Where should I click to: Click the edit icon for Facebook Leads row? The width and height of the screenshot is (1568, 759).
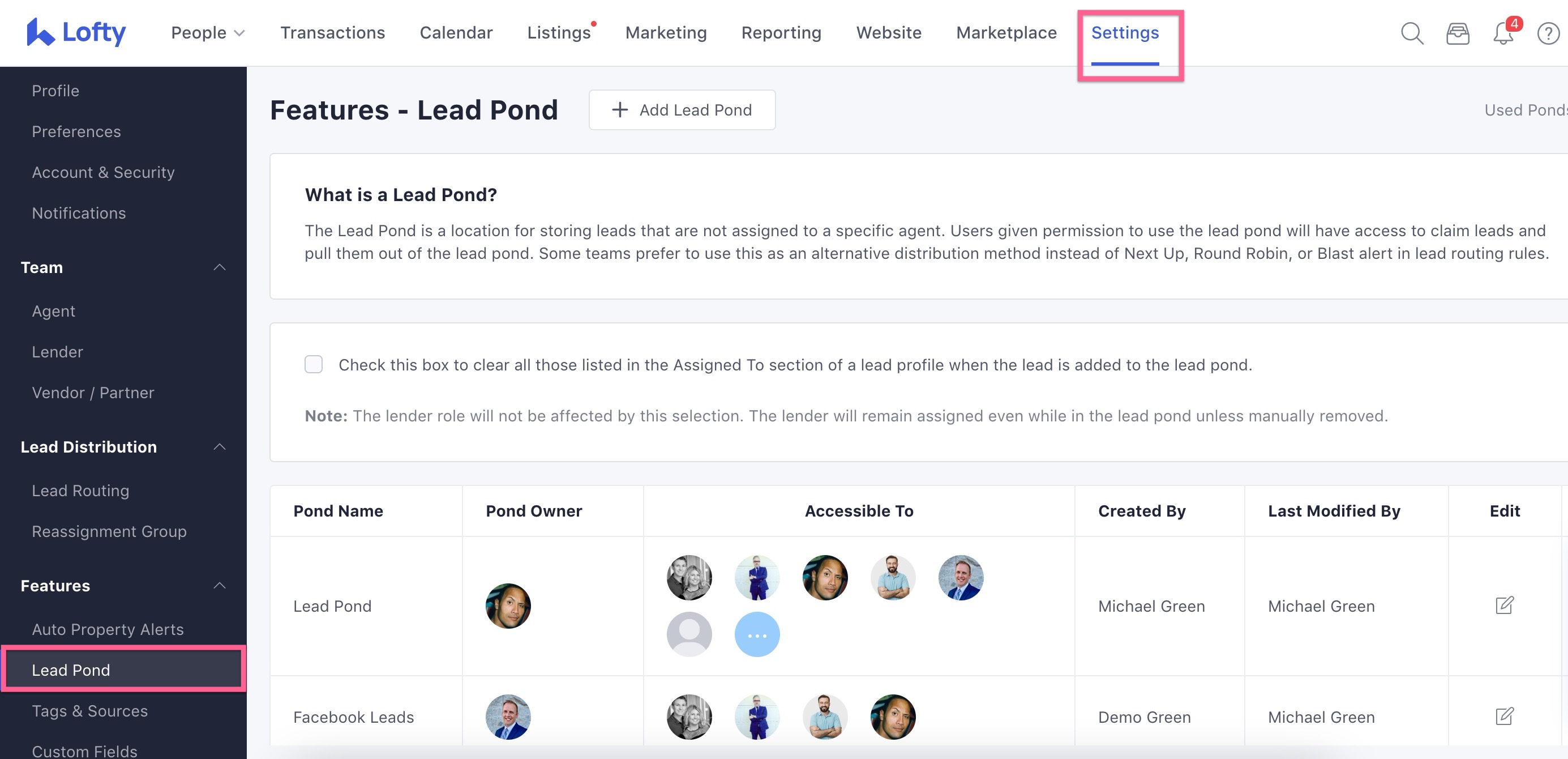[1504, 716]
